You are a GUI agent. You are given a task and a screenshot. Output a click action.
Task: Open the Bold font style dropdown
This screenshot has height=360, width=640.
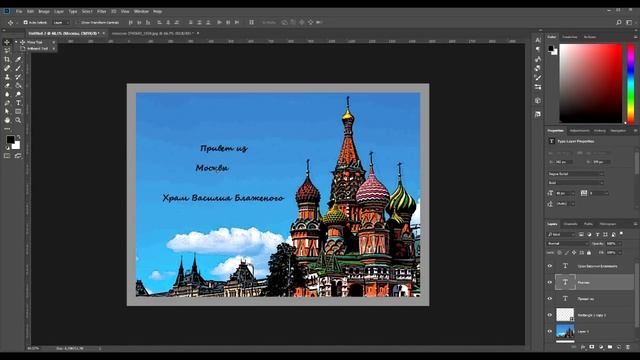[x=575, y=183]
